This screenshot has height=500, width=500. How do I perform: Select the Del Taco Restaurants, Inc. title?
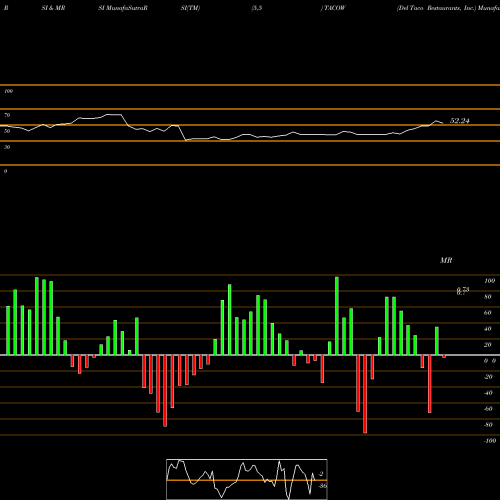436,8
